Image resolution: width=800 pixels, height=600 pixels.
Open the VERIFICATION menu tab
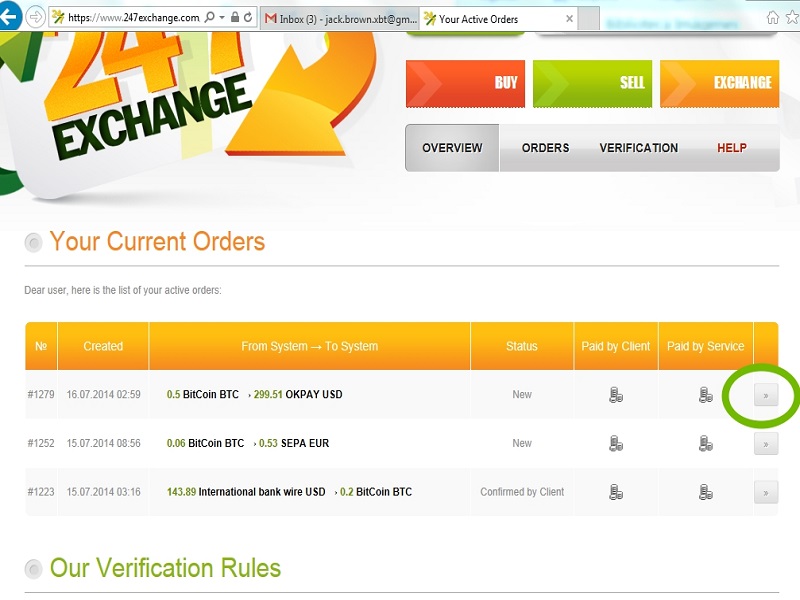(638, 148)
